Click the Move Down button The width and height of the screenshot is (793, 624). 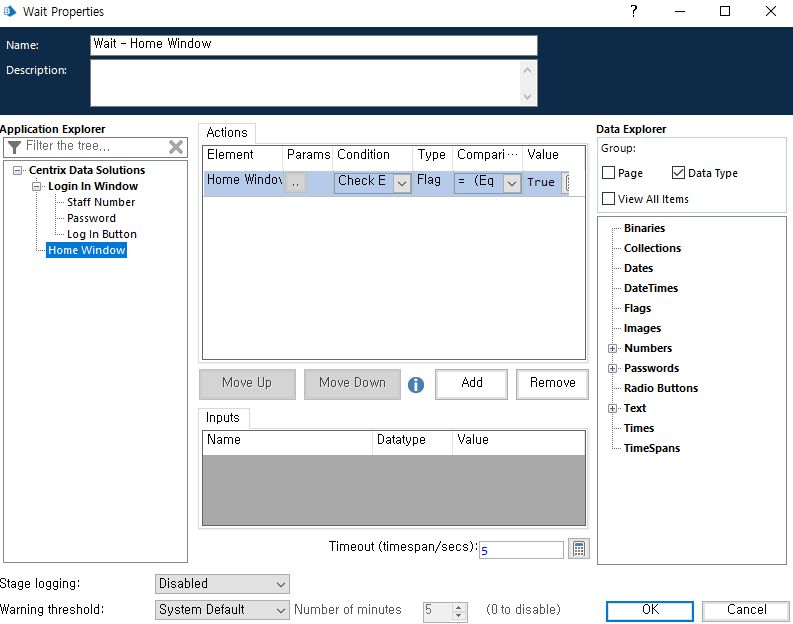click(352, 384)
